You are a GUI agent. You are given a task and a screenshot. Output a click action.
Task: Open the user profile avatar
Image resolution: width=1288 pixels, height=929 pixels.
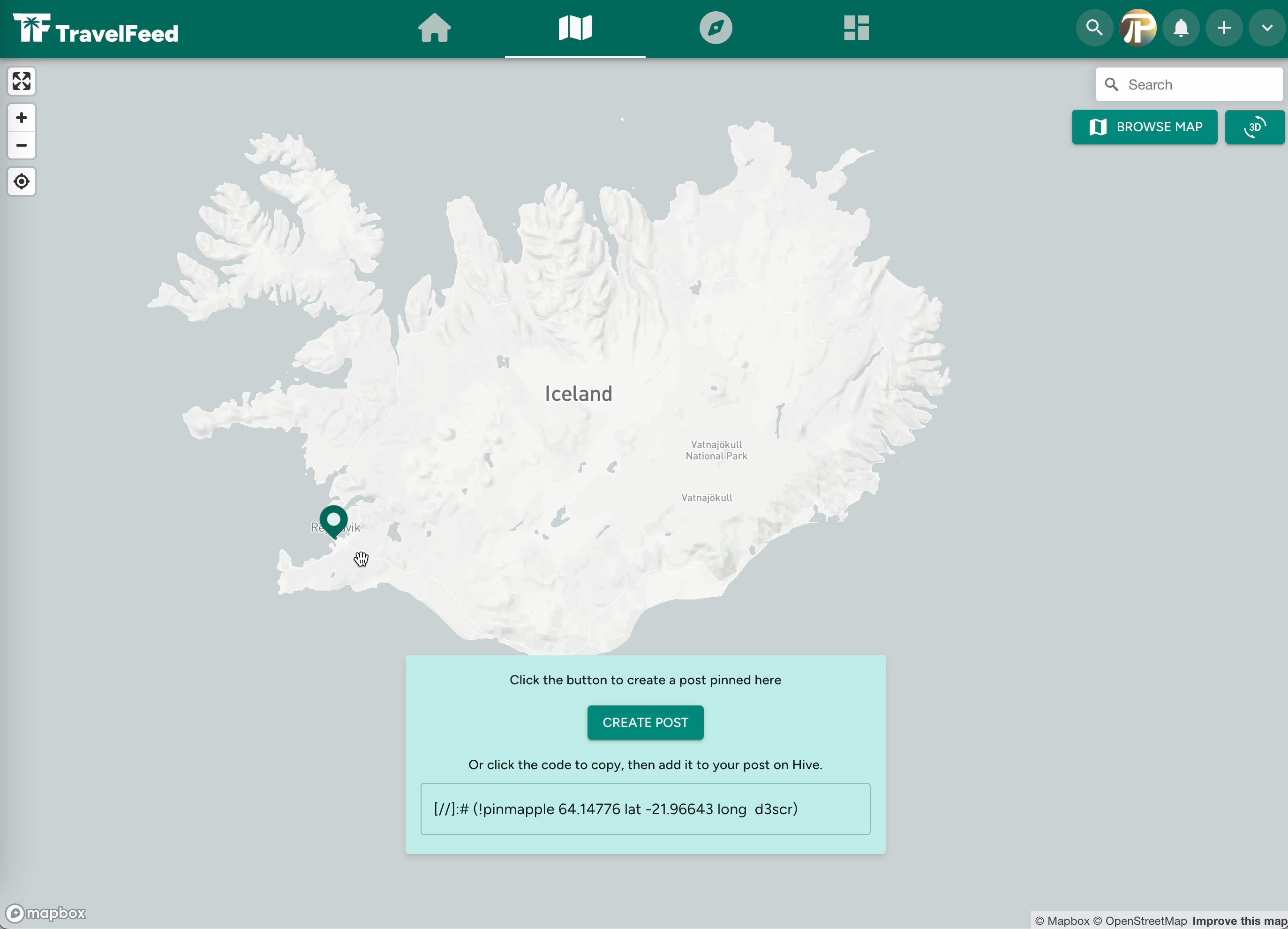tap(1137, 28)
